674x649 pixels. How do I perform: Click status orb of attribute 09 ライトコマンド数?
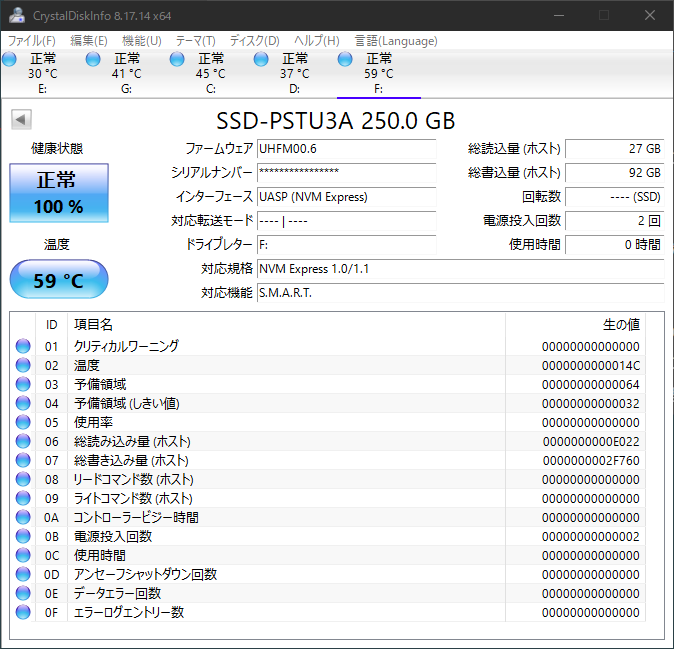pyautogui.click(x=23, y=498)
